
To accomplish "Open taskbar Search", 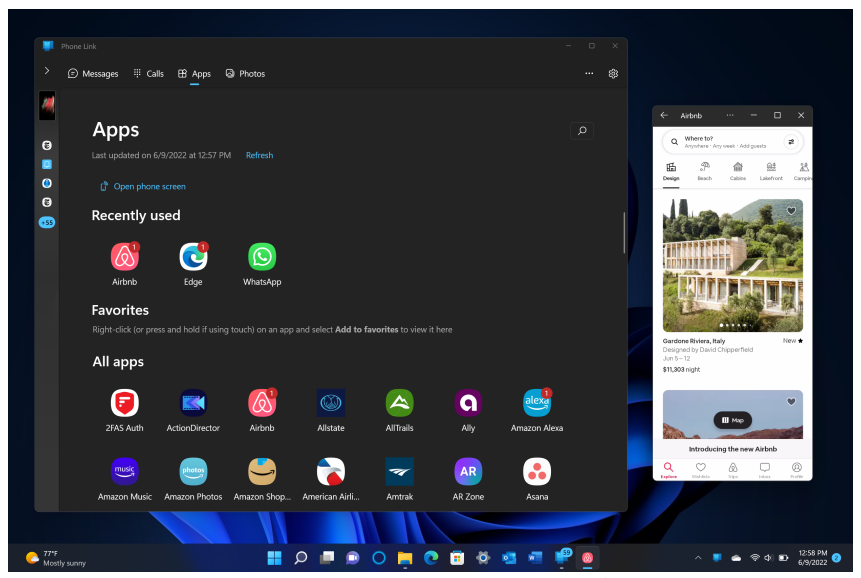I will pyautogui.click(x=300, y=558).
